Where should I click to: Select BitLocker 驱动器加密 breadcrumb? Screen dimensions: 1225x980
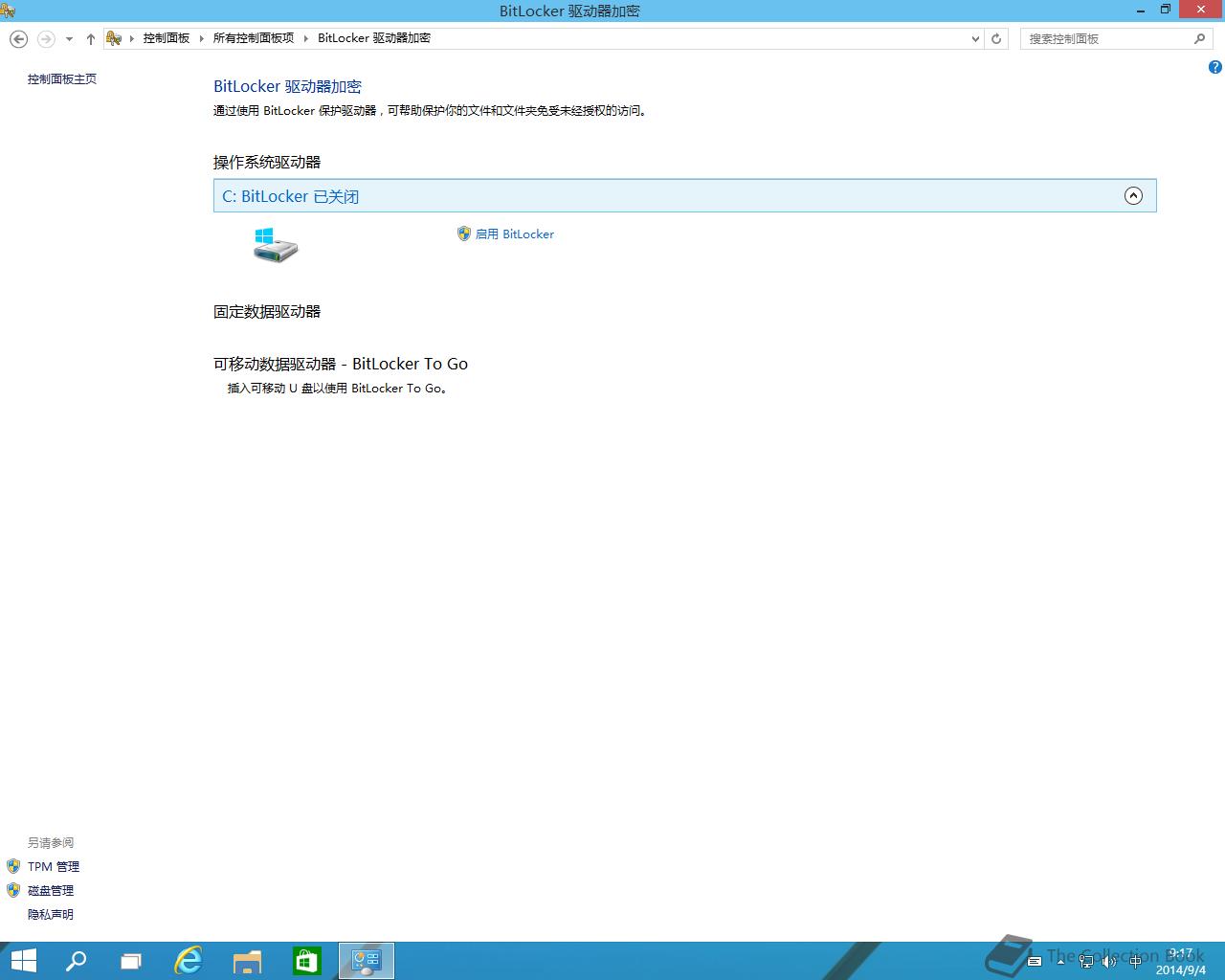374,38
